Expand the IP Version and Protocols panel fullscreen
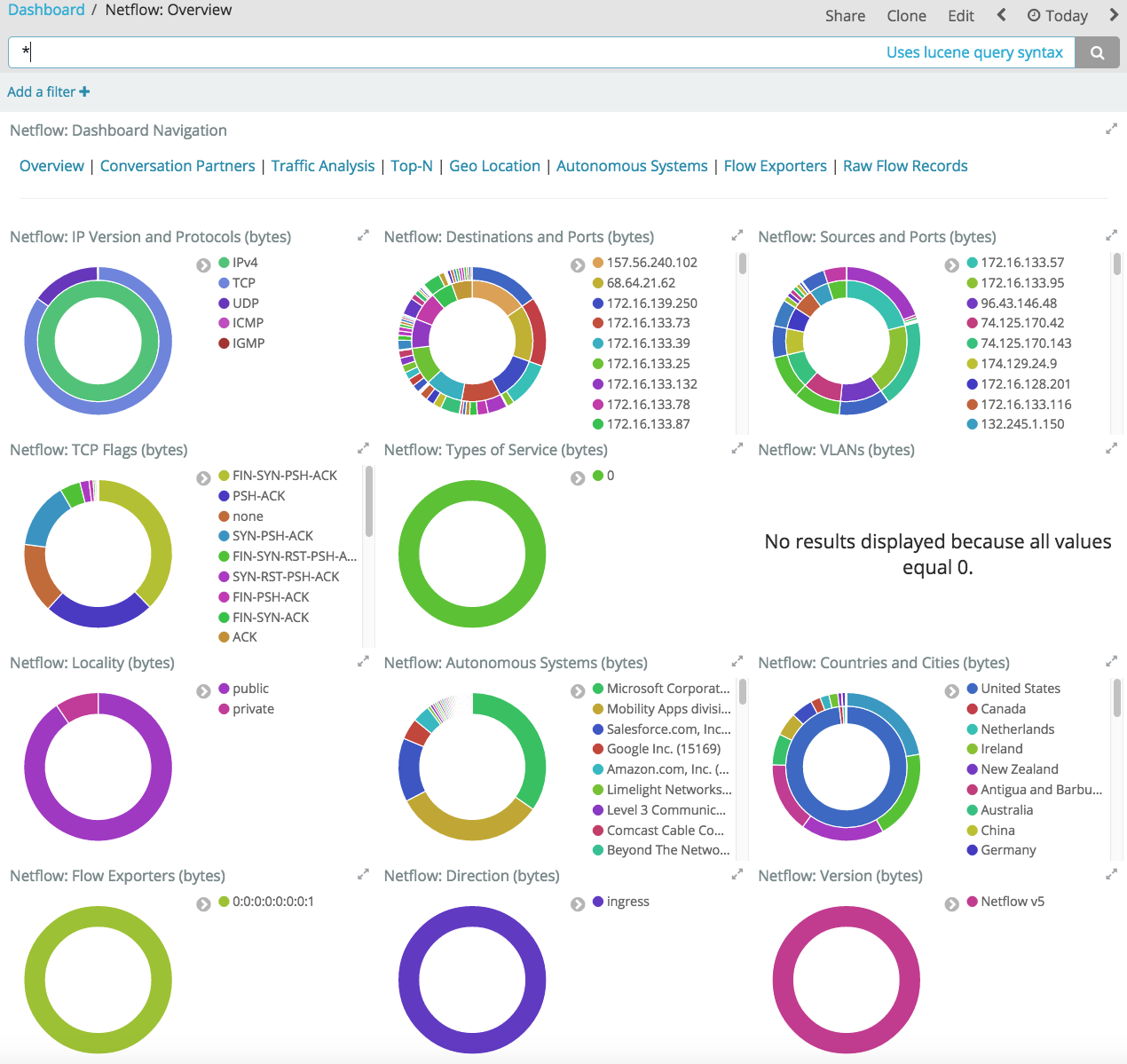 pyautogui.click(x=363, y=235)
